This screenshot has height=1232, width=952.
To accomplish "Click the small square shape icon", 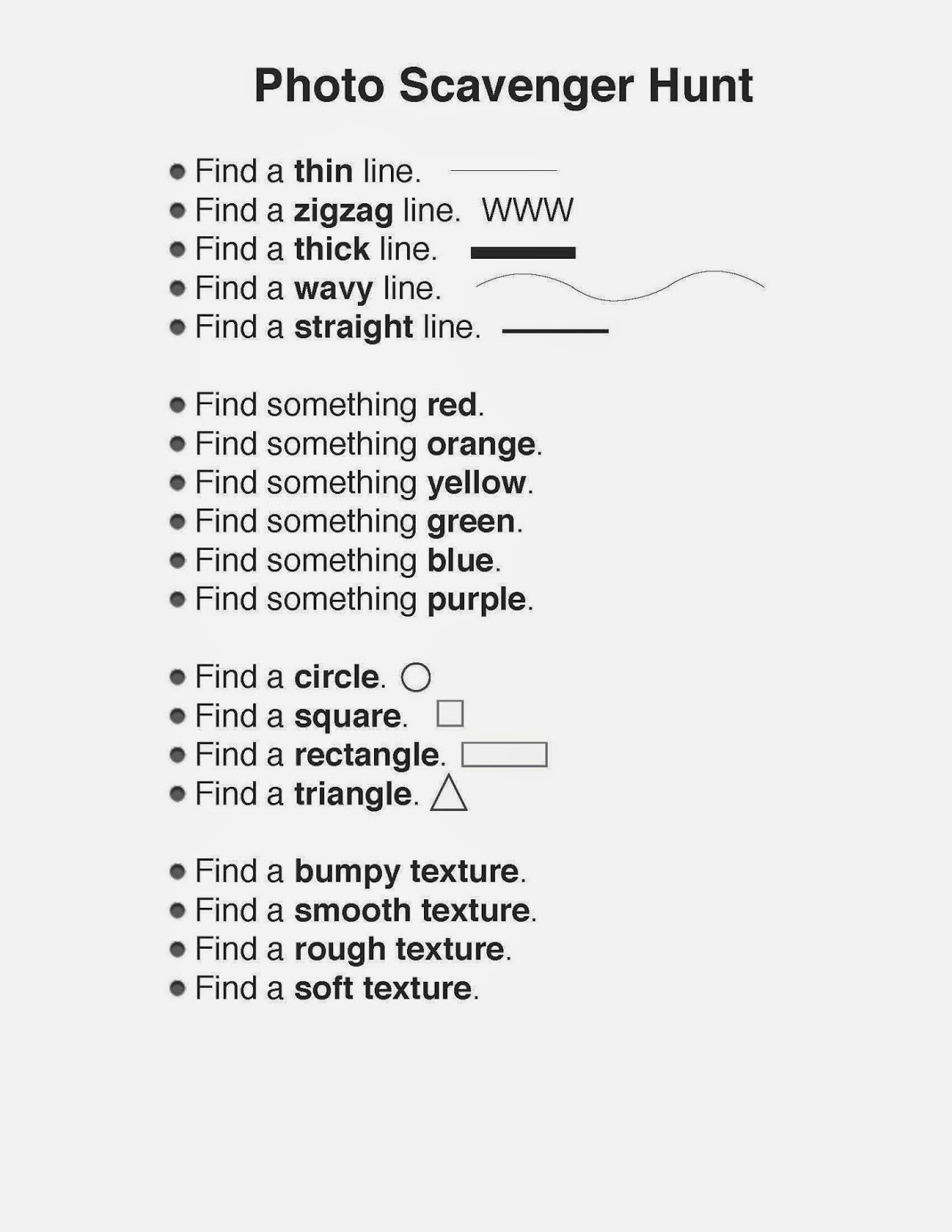I will 450,714.
